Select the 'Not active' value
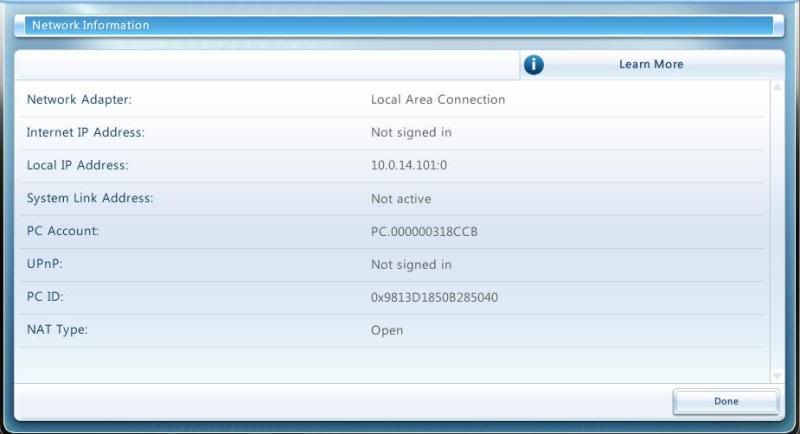Viewport: 800px width, 434px height. click(401, 199)
